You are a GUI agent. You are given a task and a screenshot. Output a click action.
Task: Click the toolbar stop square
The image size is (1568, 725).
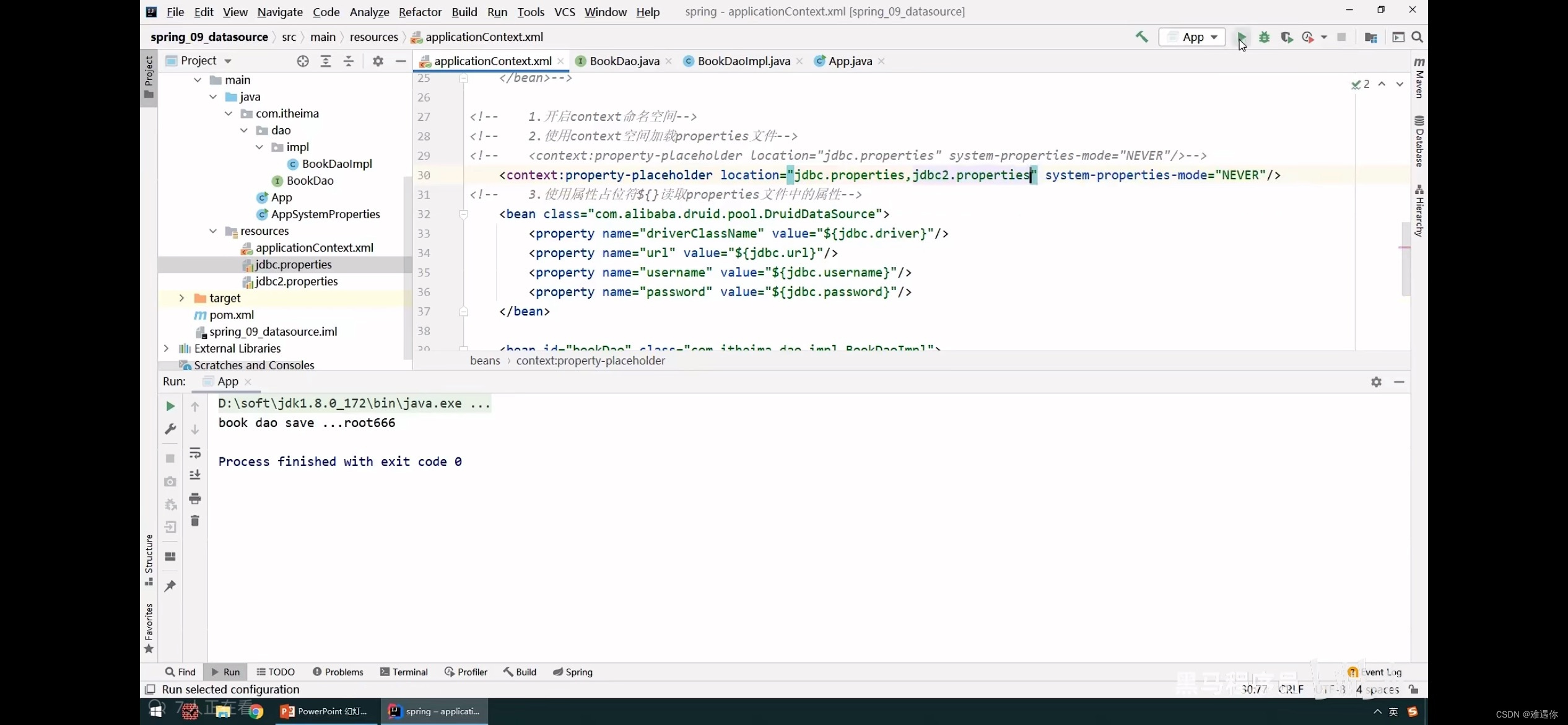click(x=1341, y=37)
